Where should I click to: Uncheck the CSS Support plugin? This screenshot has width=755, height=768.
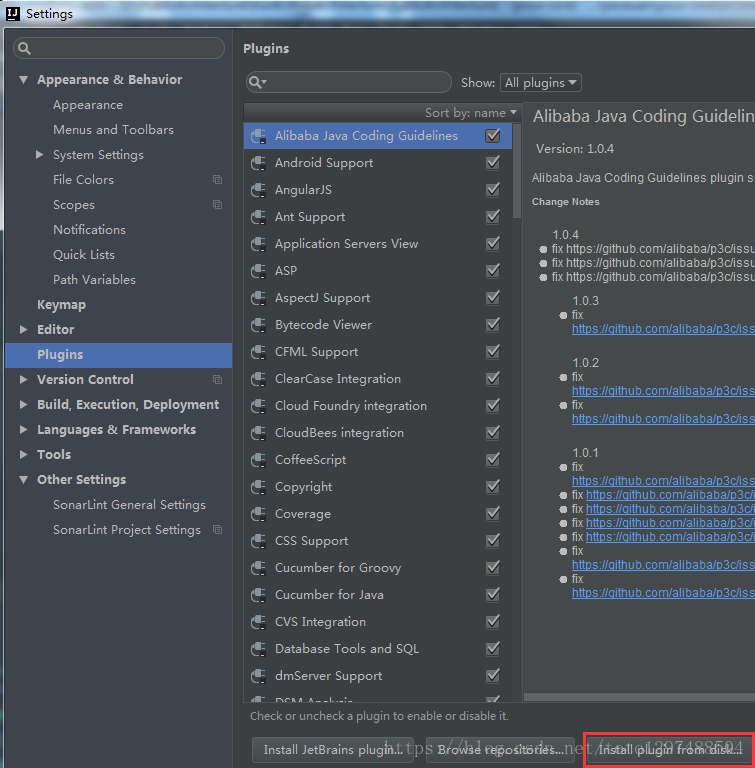pyautogui.click(x=493, y=541)
